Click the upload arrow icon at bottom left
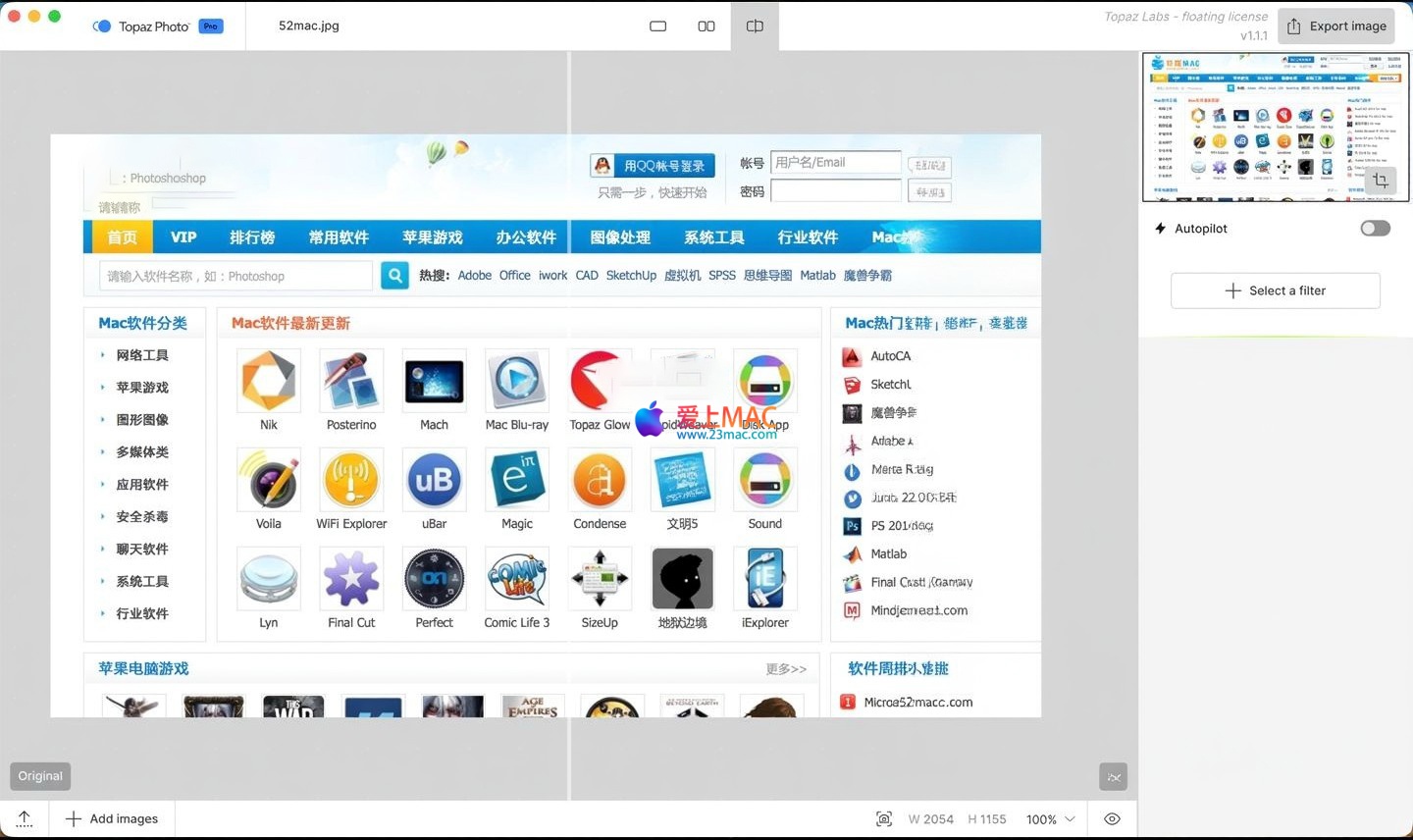 pyautogui.click(x=25, y=819)
